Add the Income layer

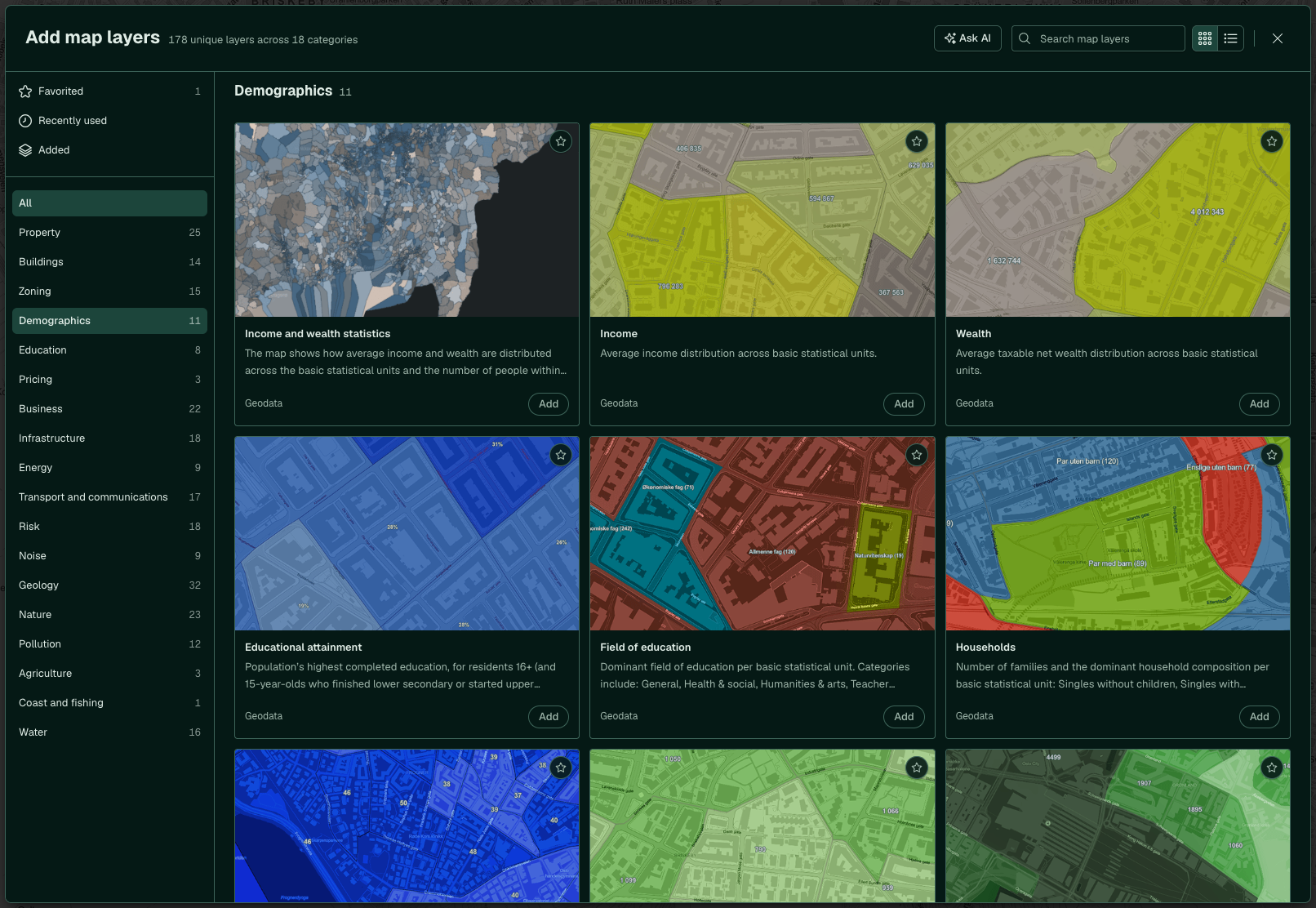coord(904,404)
